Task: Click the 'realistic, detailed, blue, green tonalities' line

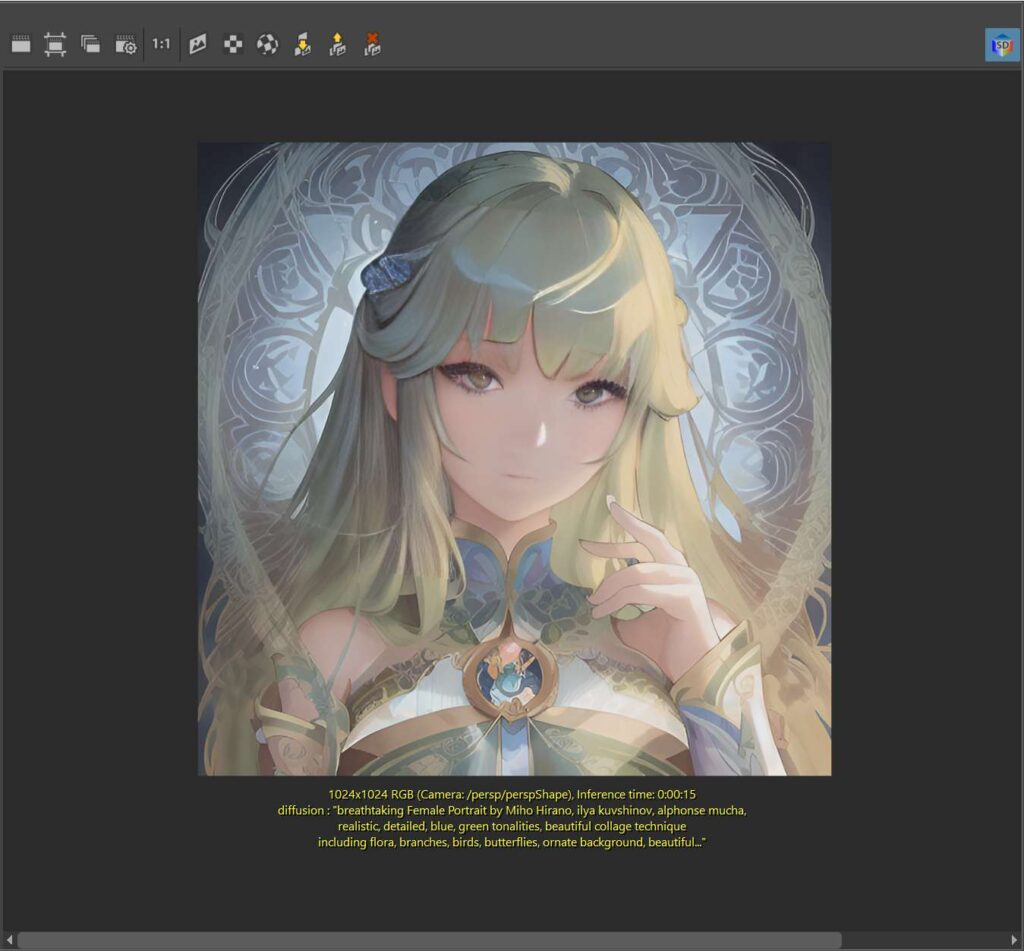Action: tap(512, 826)
